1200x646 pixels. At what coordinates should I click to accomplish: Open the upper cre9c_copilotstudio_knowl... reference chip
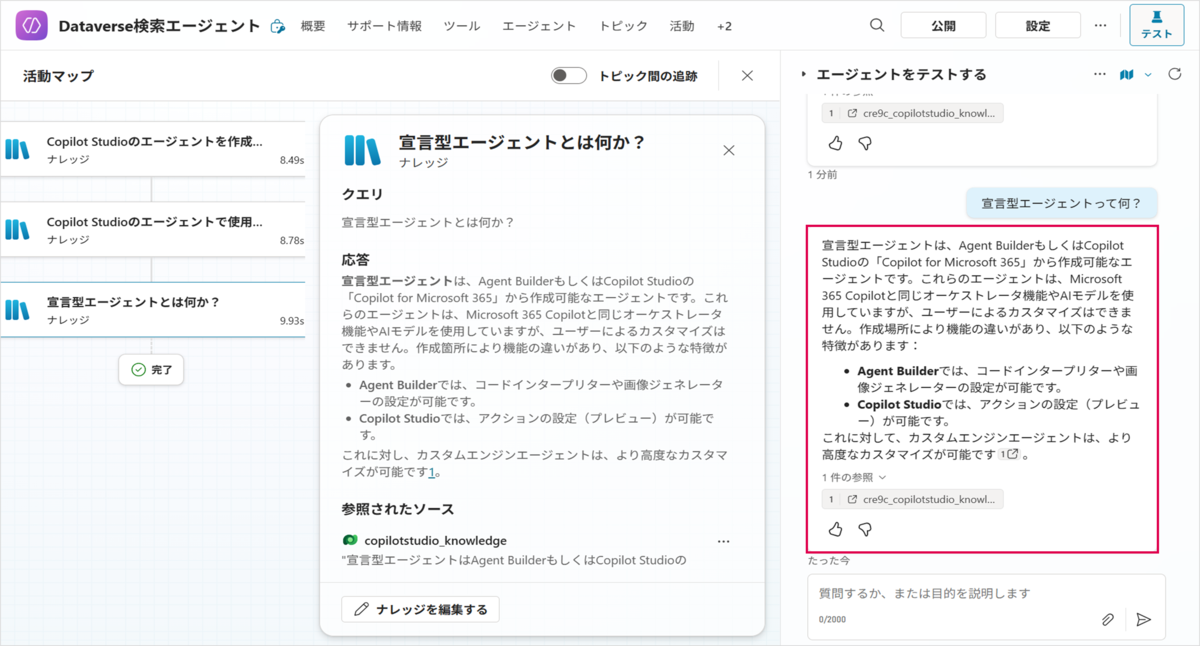click(912, 113)
